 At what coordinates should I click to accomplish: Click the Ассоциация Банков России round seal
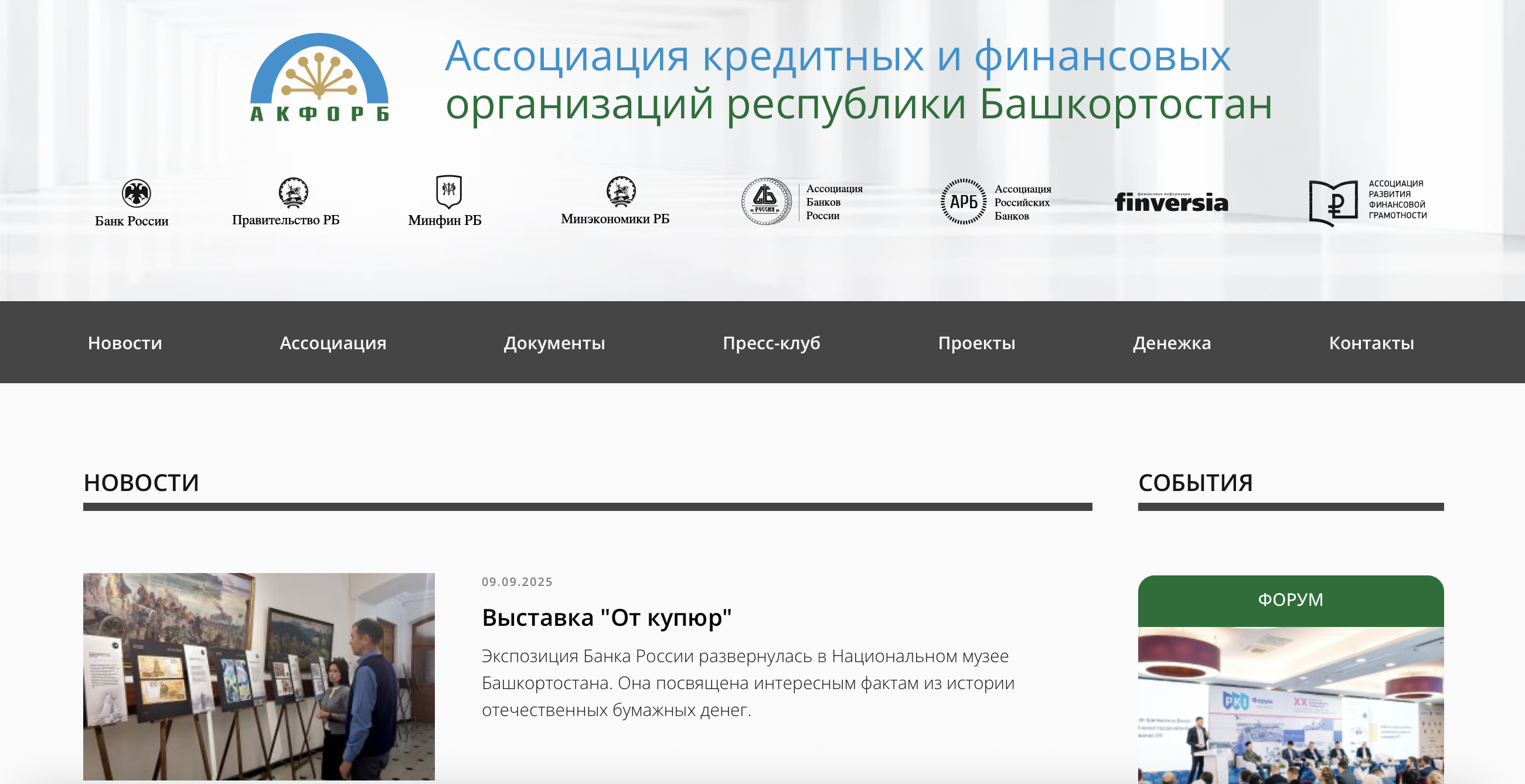point(766,201)
